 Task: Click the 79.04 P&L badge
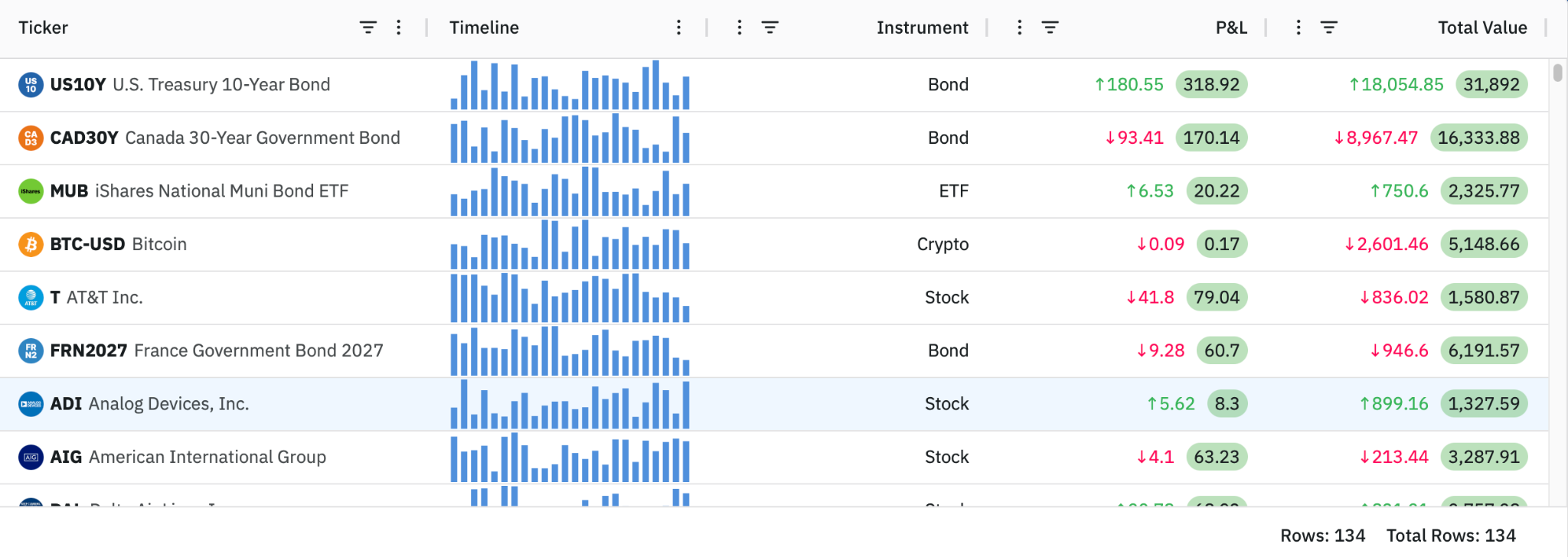click(x=1217, y=298)
